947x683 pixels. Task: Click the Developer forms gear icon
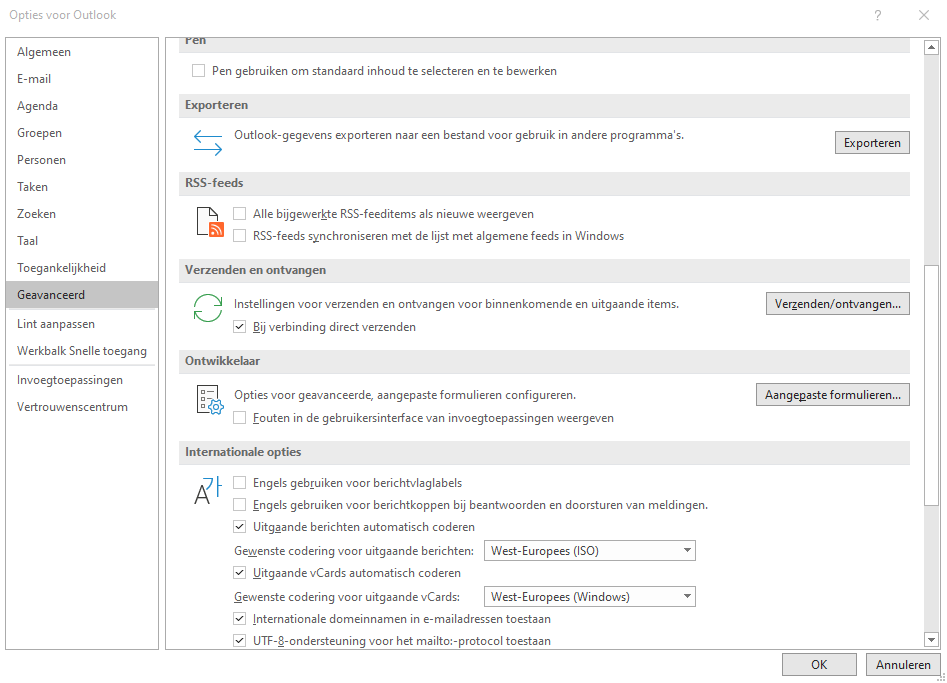[208, 400]
